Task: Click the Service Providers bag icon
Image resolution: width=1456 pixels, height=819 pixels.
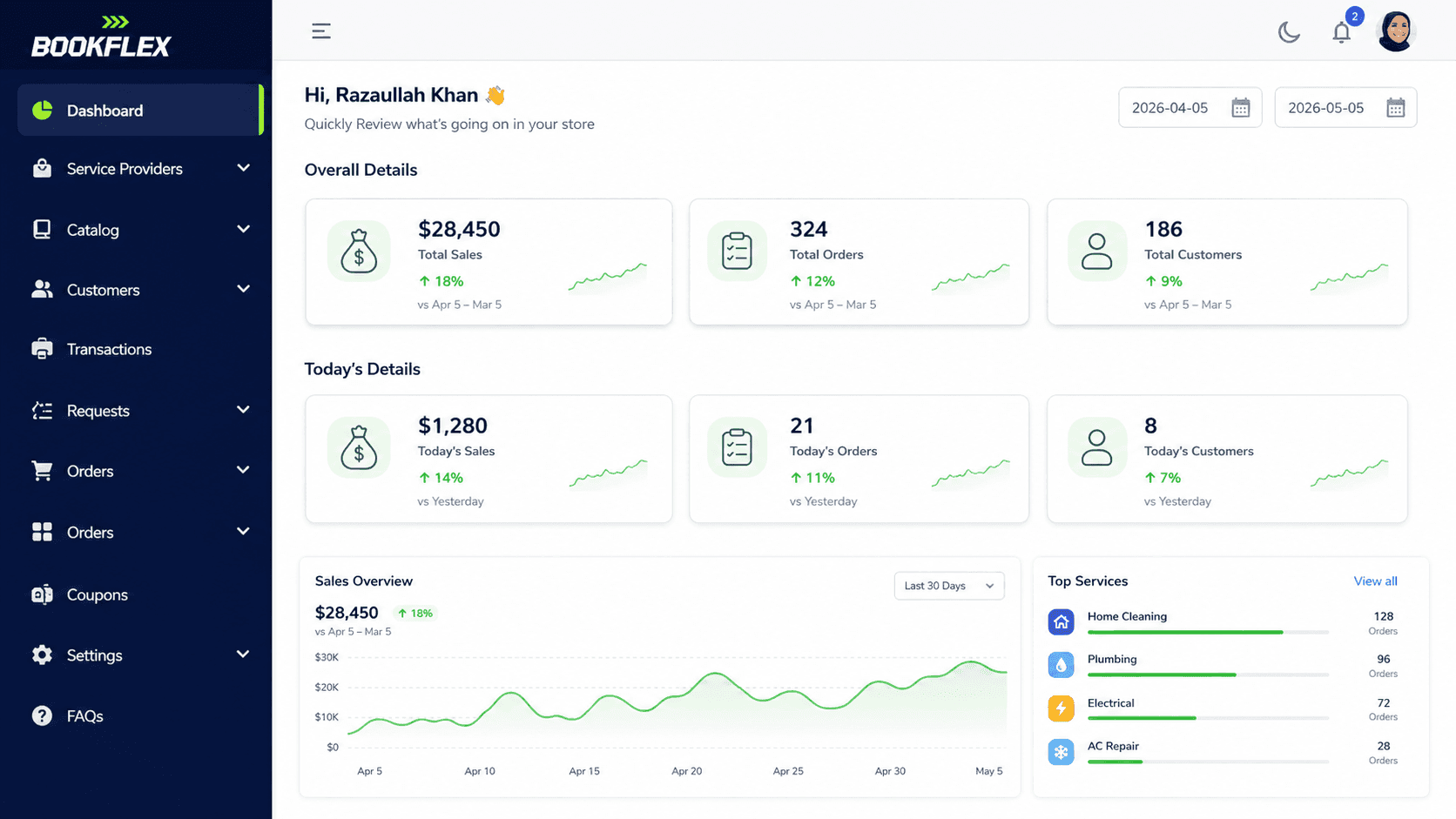Action: click(x=42, y=169)
